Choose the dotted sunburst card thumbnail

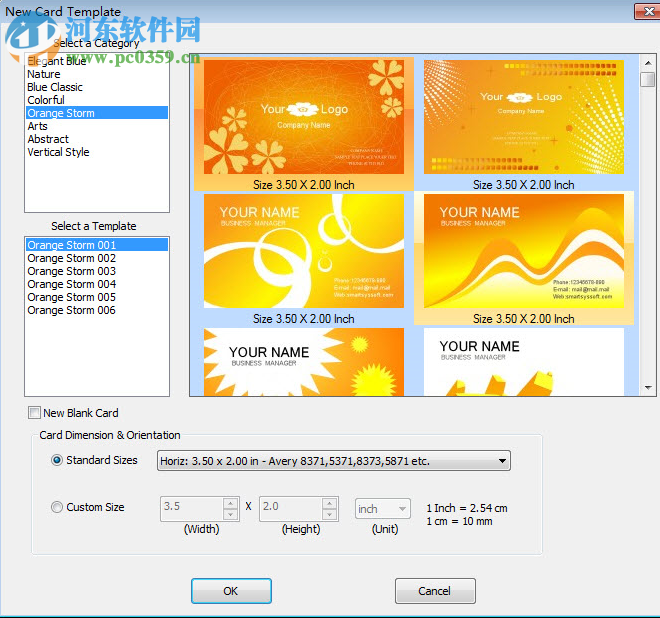tap(524, 117)
